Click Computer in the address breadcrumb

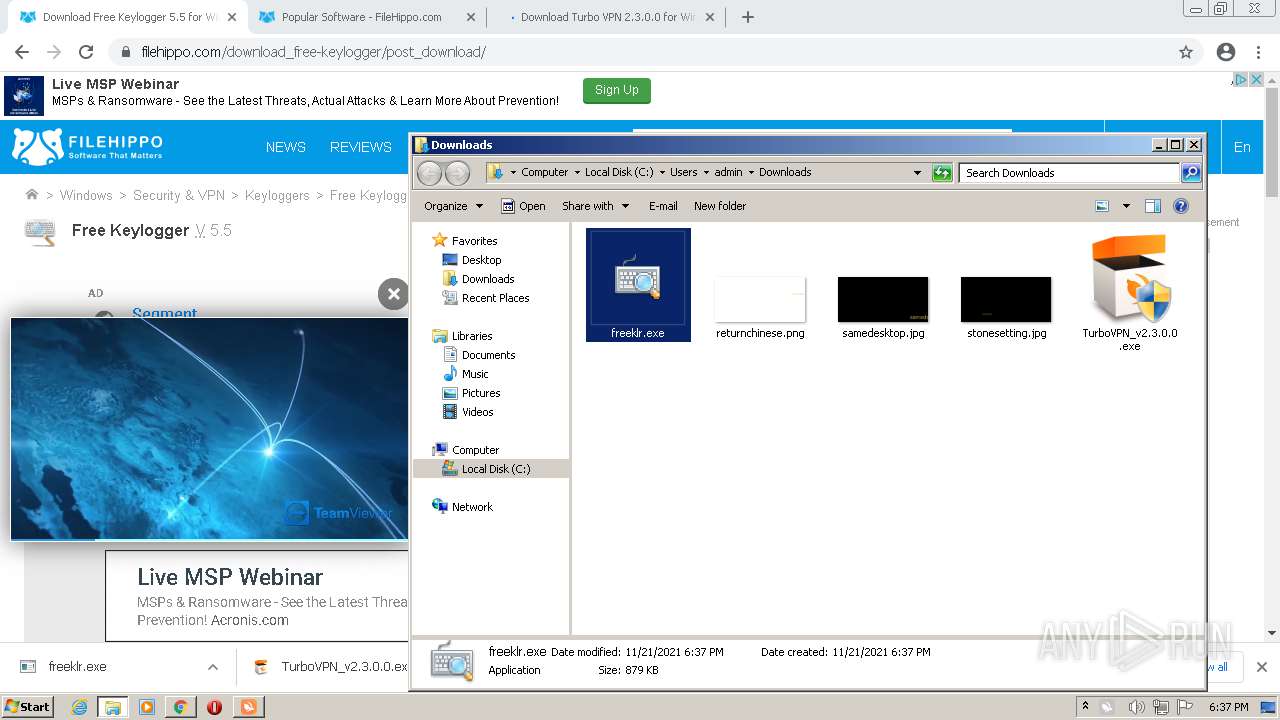click(545, 172)
